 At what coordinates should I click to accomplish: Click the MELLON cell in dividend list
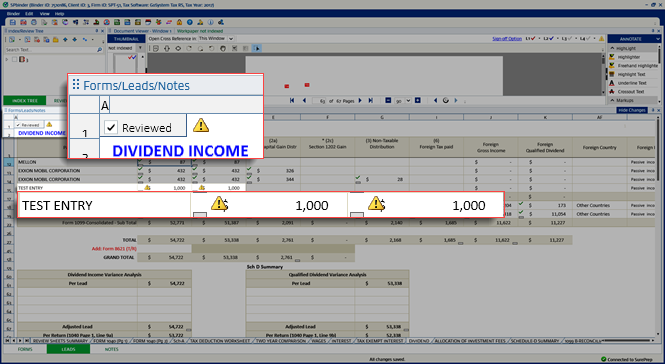click(77, 162)
